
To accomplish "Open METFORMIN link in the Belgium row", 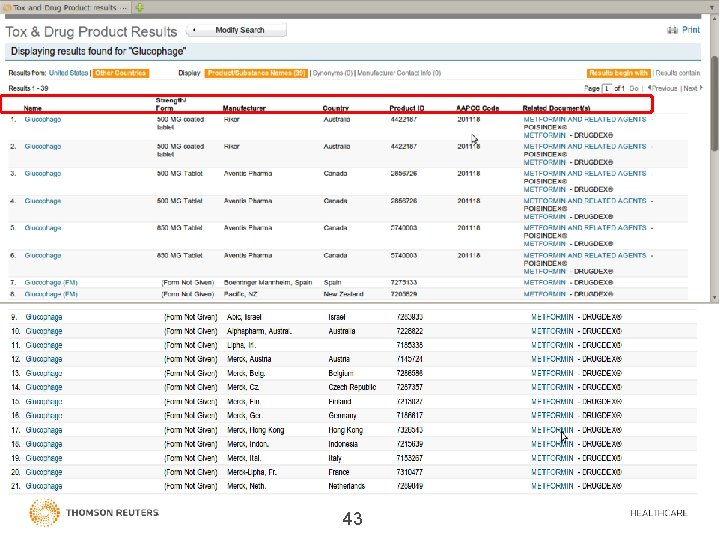I will tap(552, 374).
